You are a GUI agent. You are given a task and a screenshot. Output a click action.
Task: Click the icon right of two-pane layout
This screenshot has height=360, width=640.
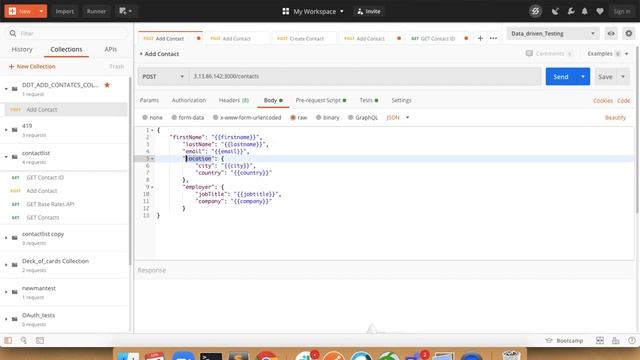pyautogui.click(x=616, y=340)
